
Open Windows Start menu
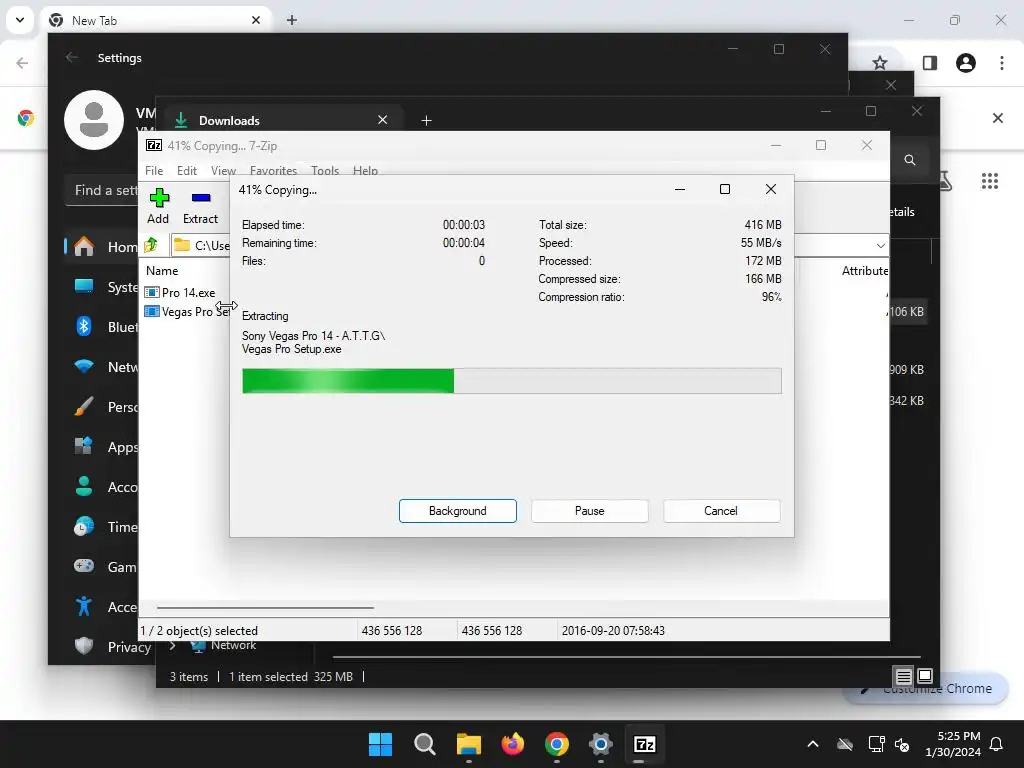pos(380,744)
